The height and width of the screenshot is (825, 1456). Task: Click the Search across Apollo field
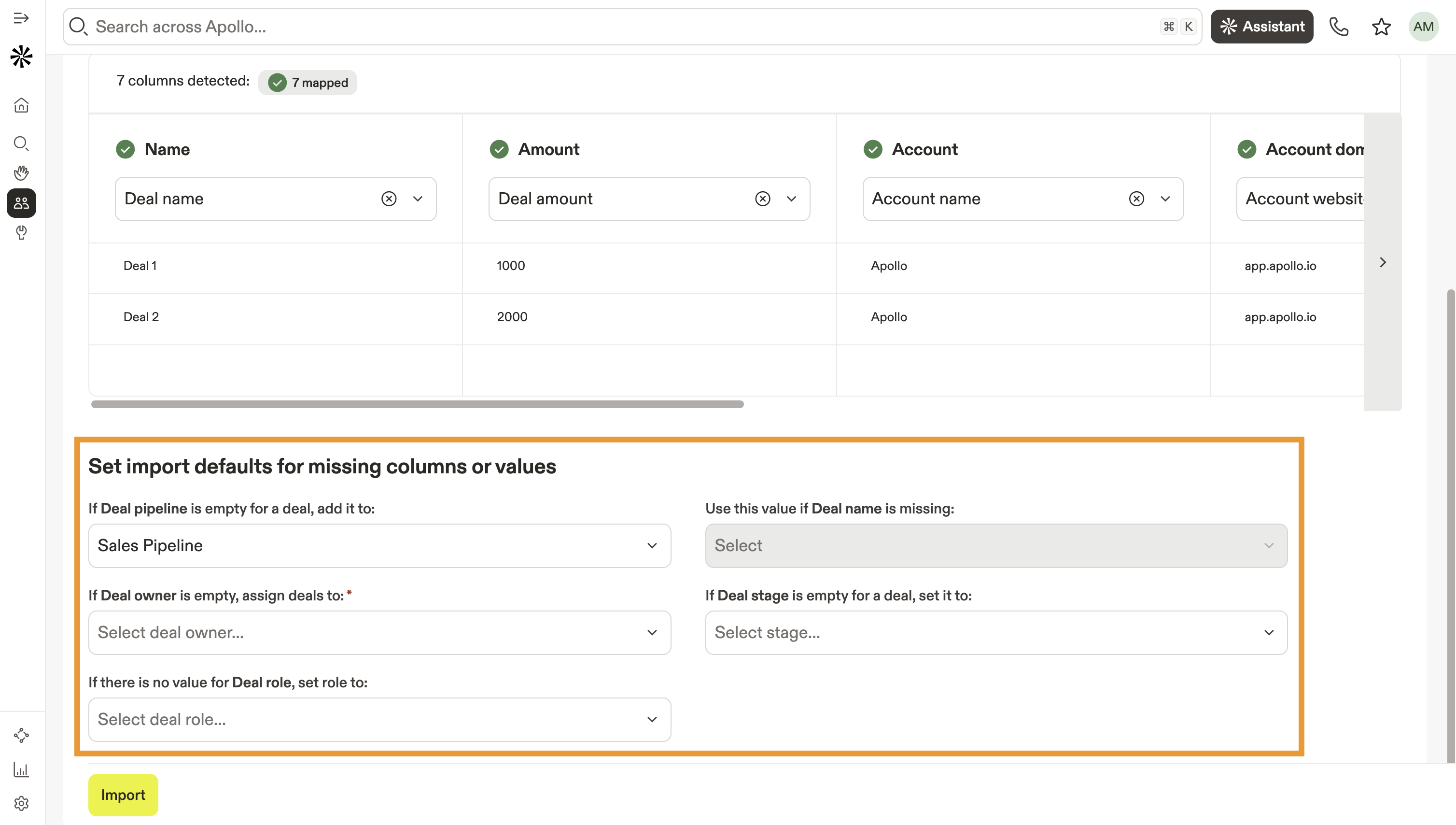[623, 27]
